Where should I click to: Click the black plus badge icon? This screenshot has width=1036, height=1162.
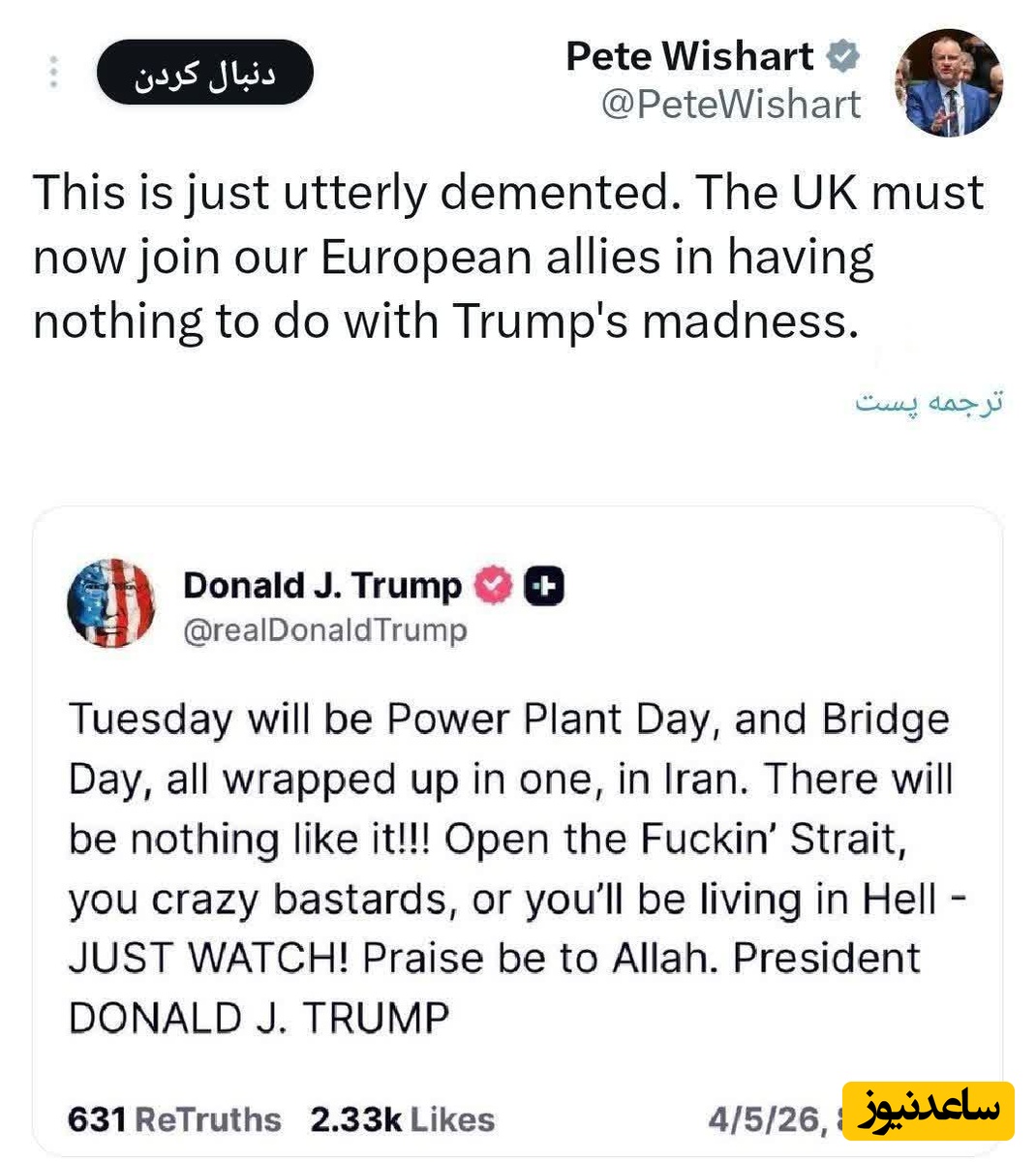click(x=544, y=586)
